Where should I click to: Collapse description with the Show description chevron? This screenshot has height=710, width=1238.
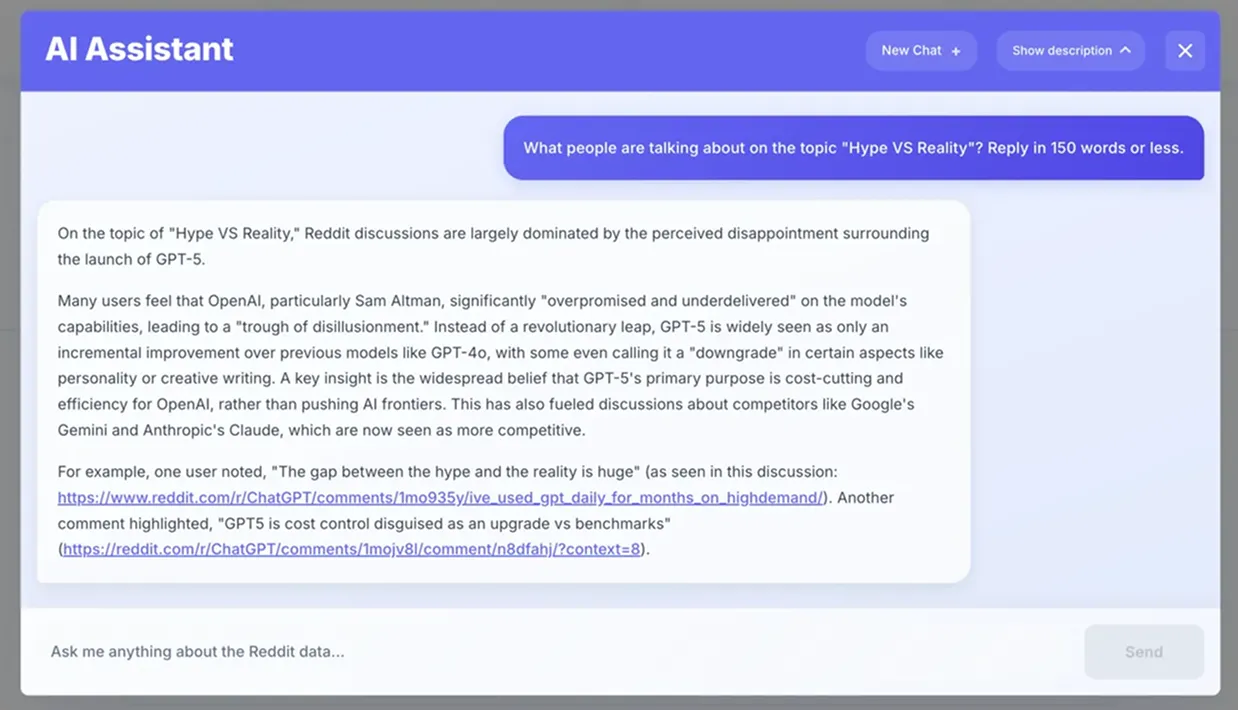click(x=1125, y=51)
